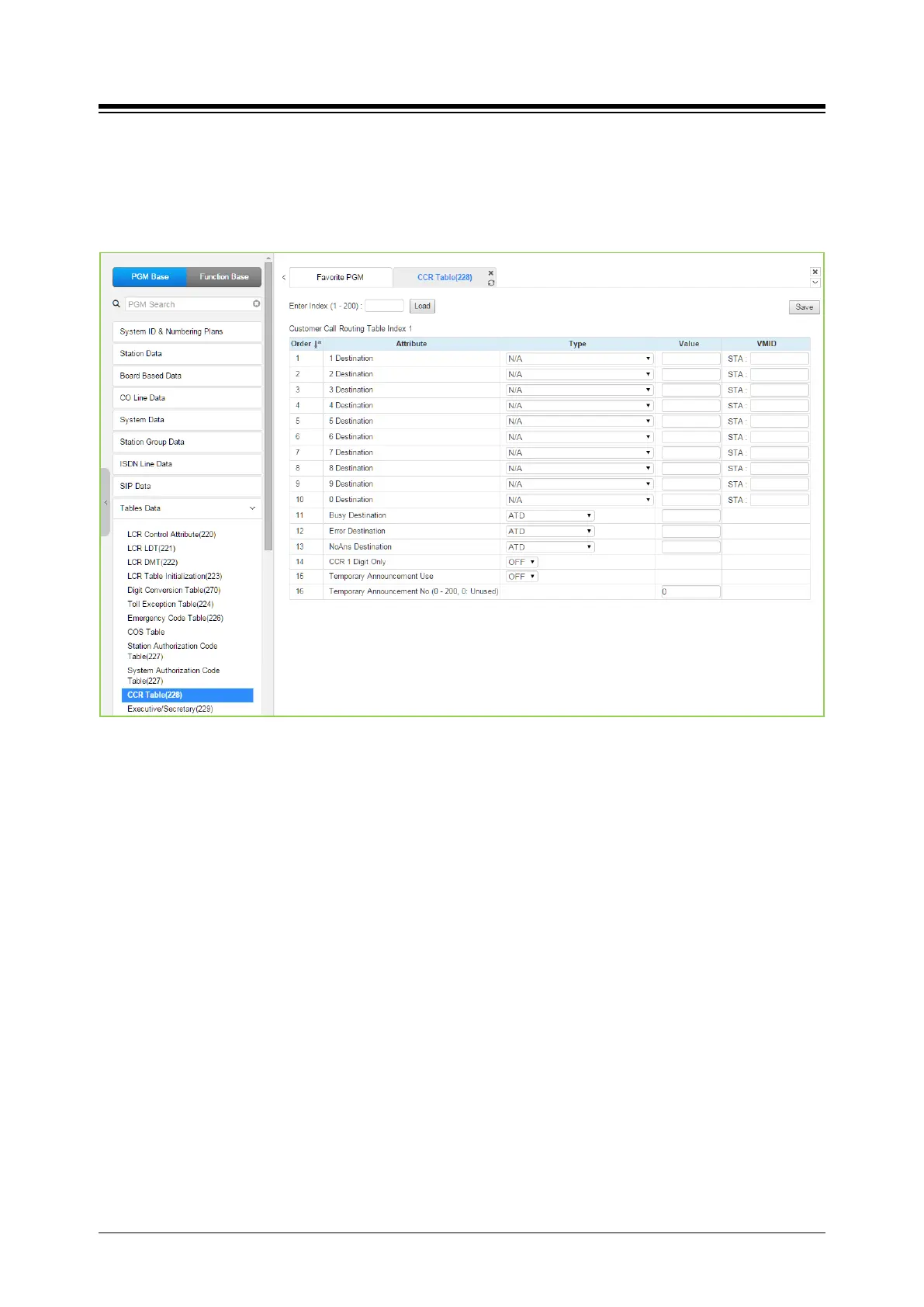Open SIP Data menu

pyautogui.click(x=187, y=487)
